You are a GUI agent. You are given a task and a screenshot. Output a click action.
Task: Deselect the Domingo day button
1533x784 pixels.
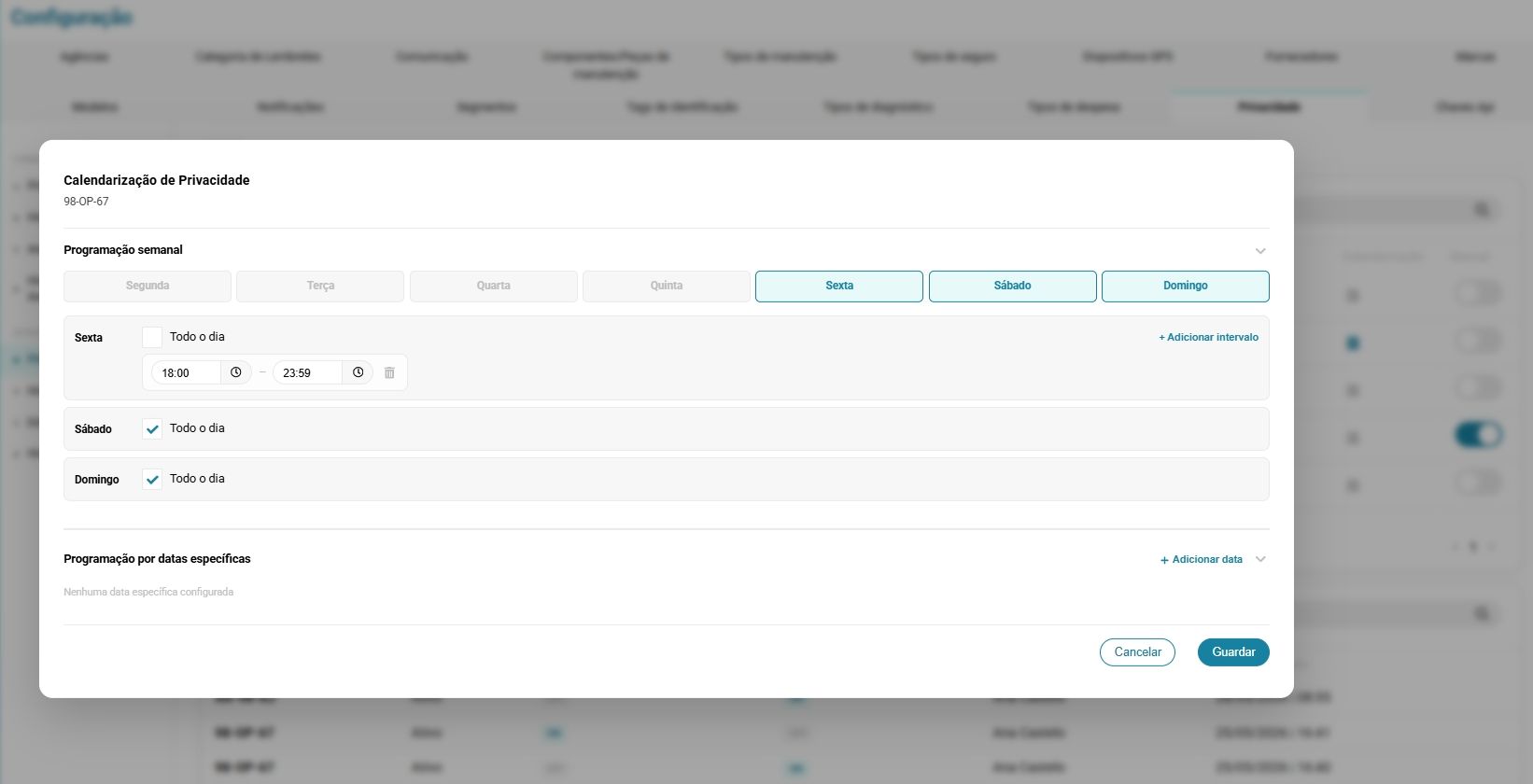[1186, 286]
